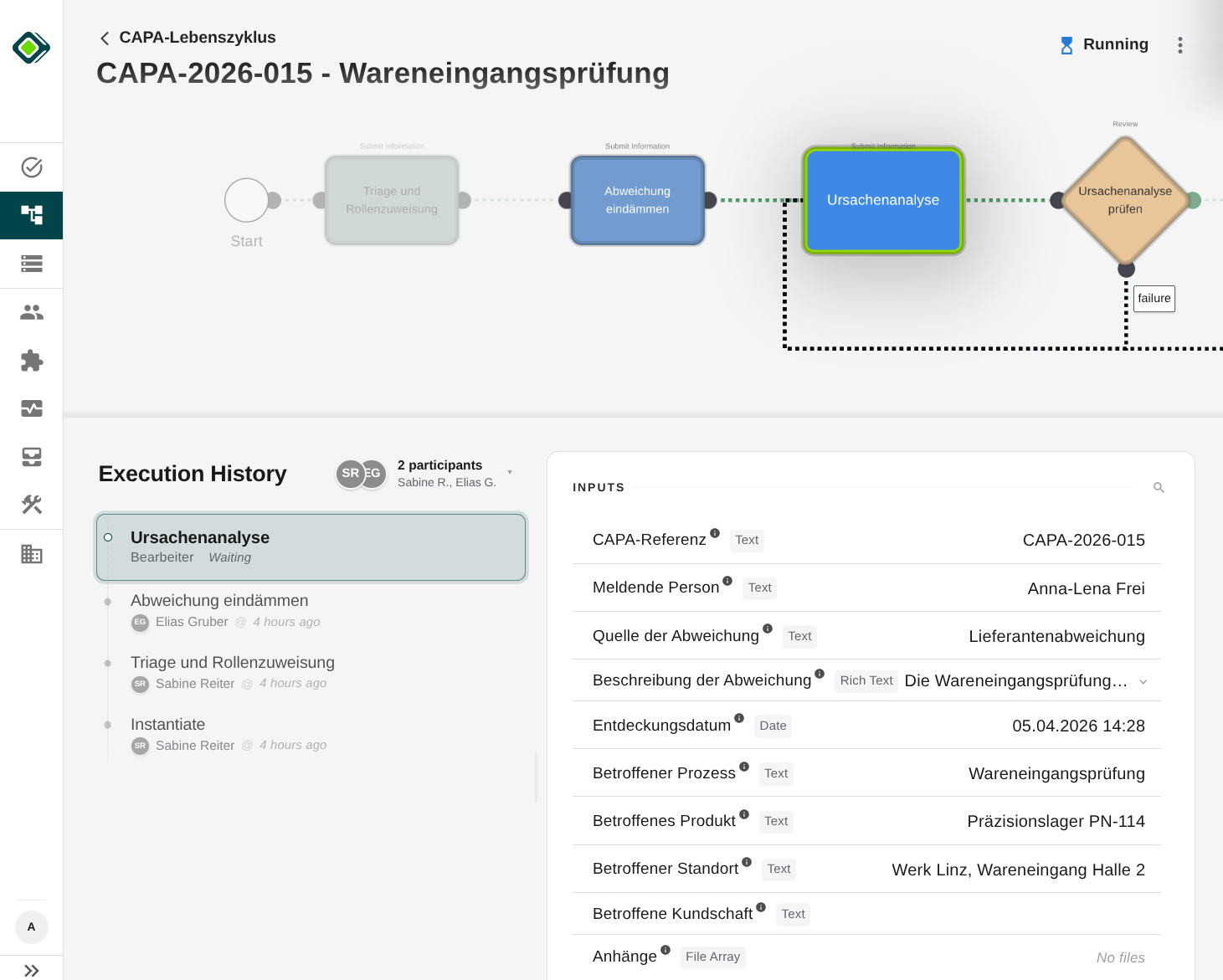This screenshot has height=980, width=1223.
Task: Open the list view icon in the sidebar
Action: click(x=31, y=264)
